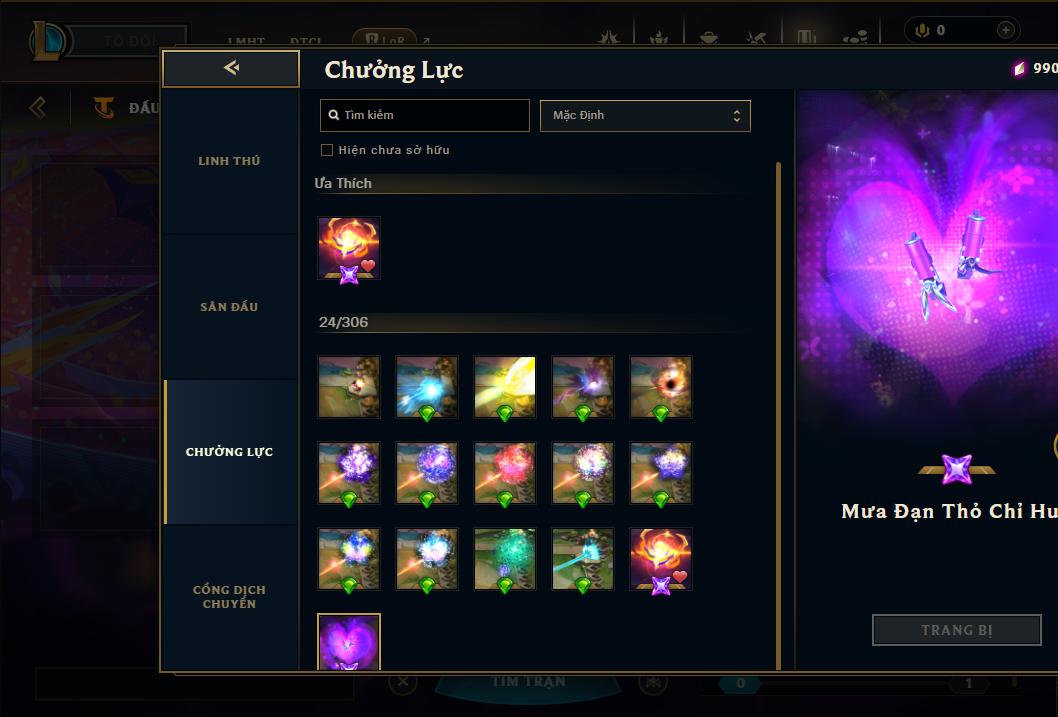Switch to the Linh Thú tab
This screenshot has height=717, width=1058.
229,161
